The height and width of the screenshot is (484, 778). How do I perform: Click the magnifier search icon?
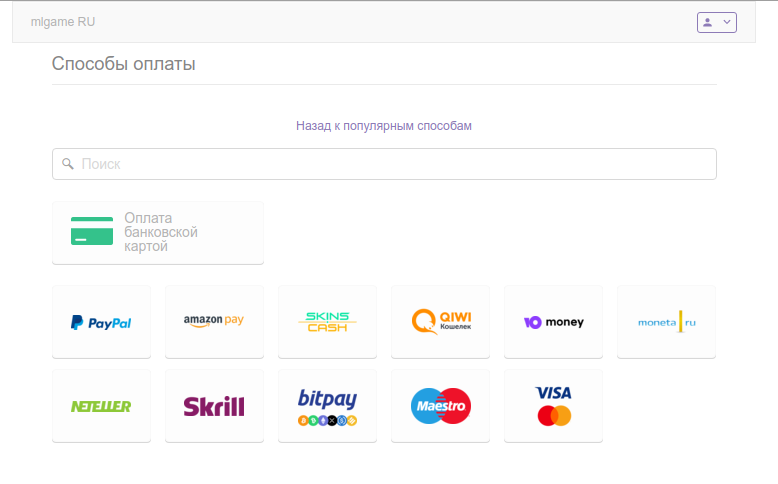pyautogui.click(x=68, y=164)
